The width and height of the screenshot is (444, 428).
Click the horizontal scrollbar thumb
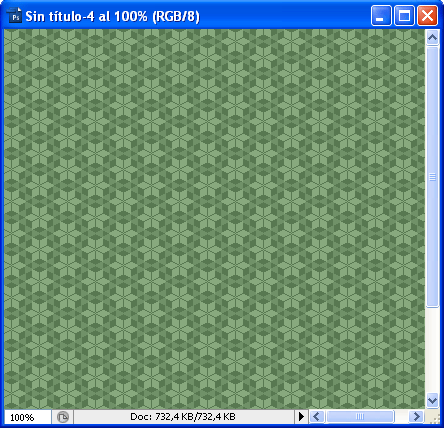click(x=360, y=416)
